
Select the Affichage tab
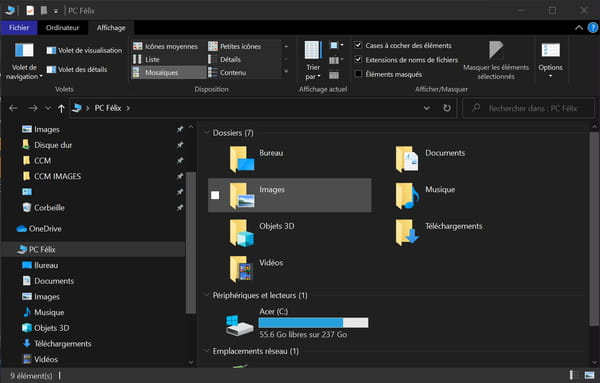point(111,28)
